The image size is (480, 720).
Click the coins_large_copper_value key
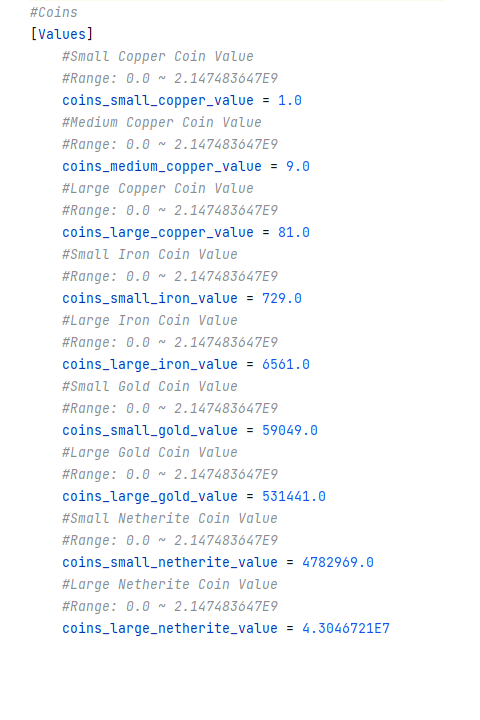pyautogui.click(x=158, y=233)
